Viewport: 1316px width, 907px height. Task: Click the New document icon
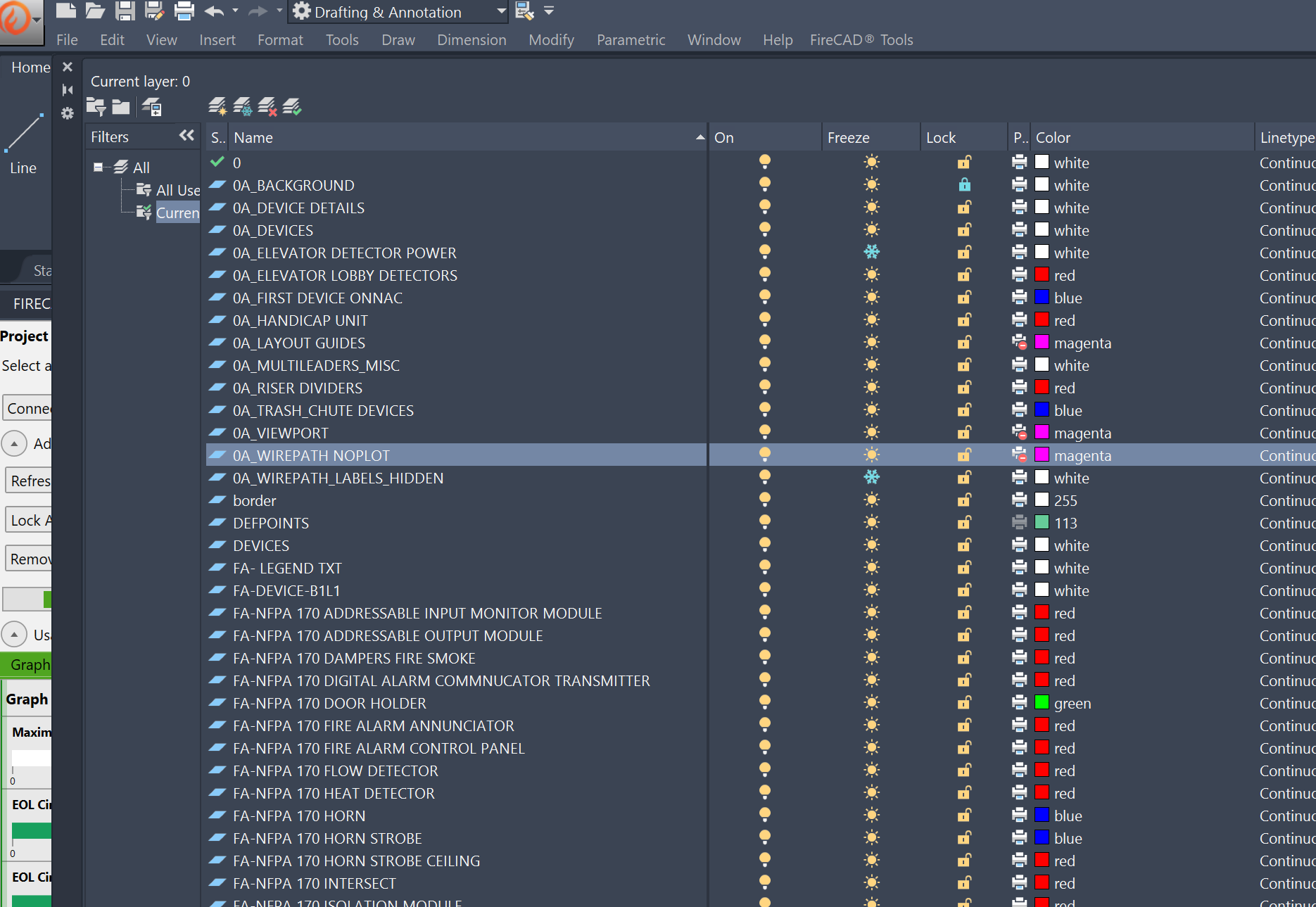pyautogui.click(x=65, y=11)
